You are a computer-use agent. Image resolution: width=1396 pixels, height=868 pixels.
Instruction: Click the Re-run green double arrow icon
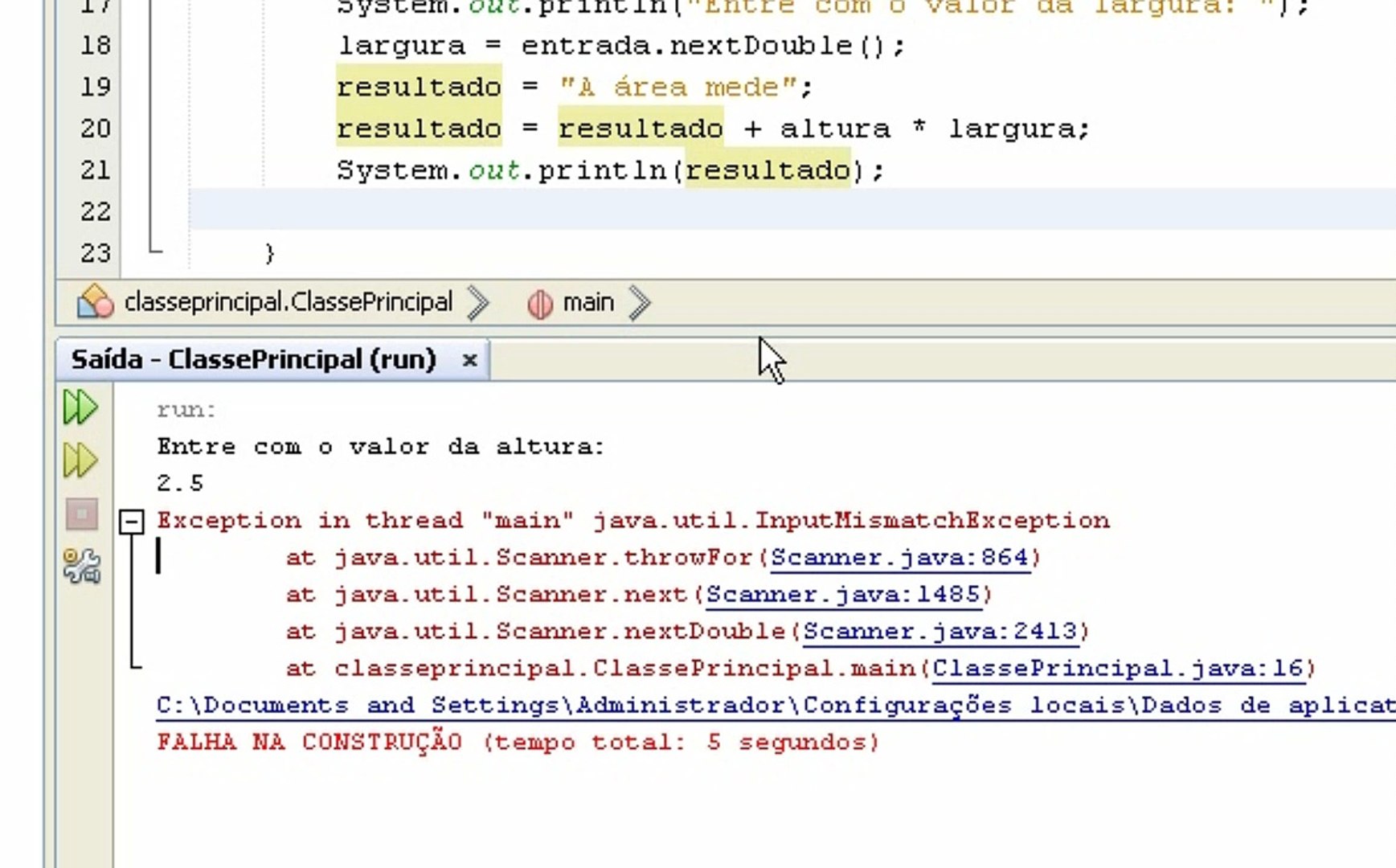(80, 407)
